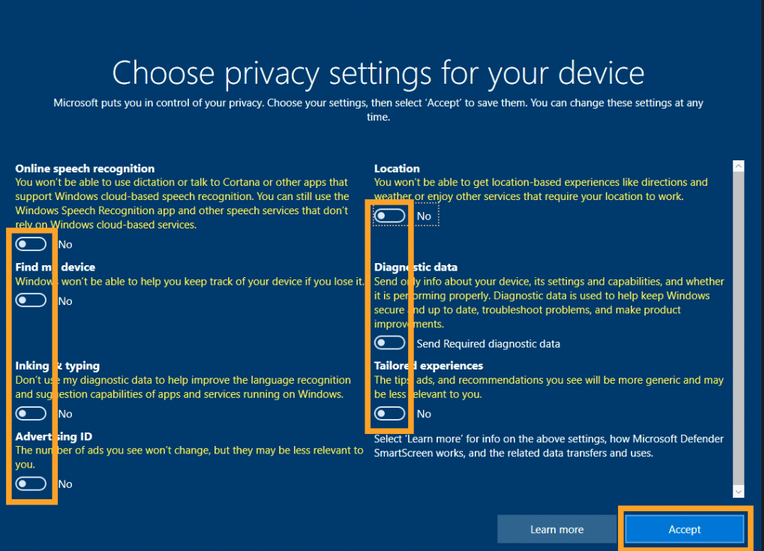
Task: Click the 'Diagnostic data' heading
Action: (x=416, y=267)
